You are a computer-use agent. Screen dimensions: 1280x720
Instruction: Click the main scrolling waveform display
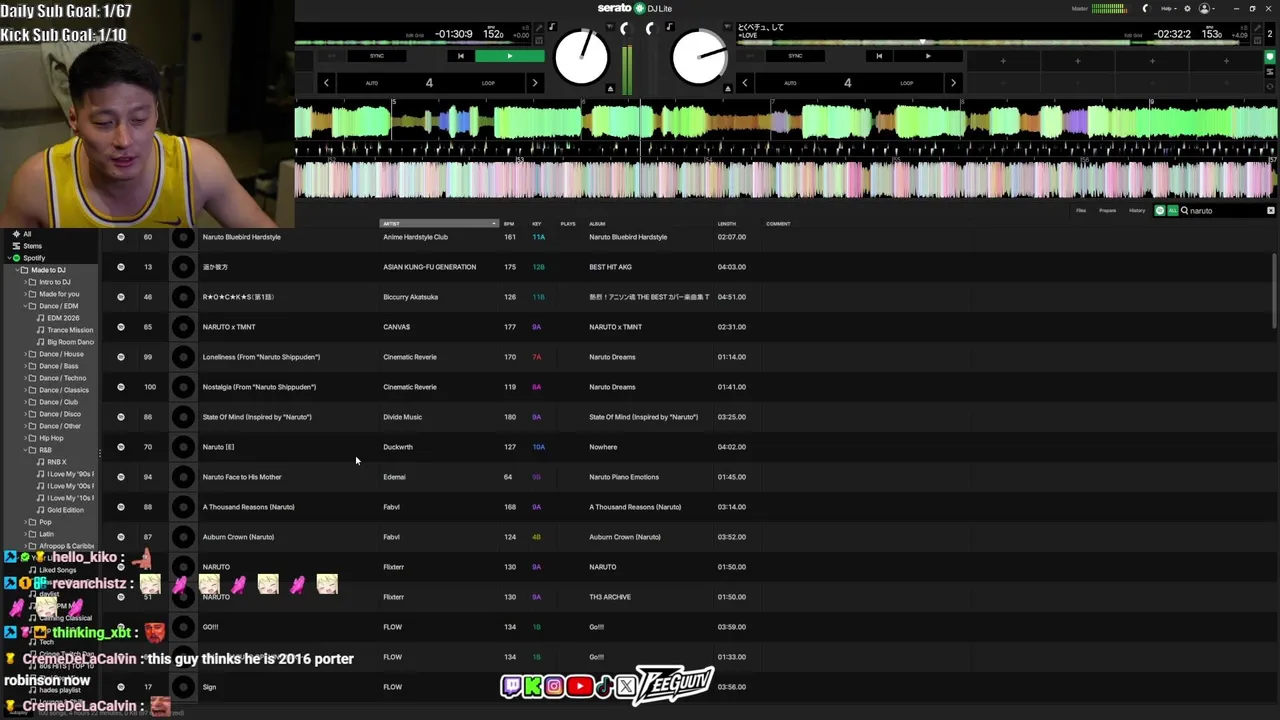[x=785, y=149]
